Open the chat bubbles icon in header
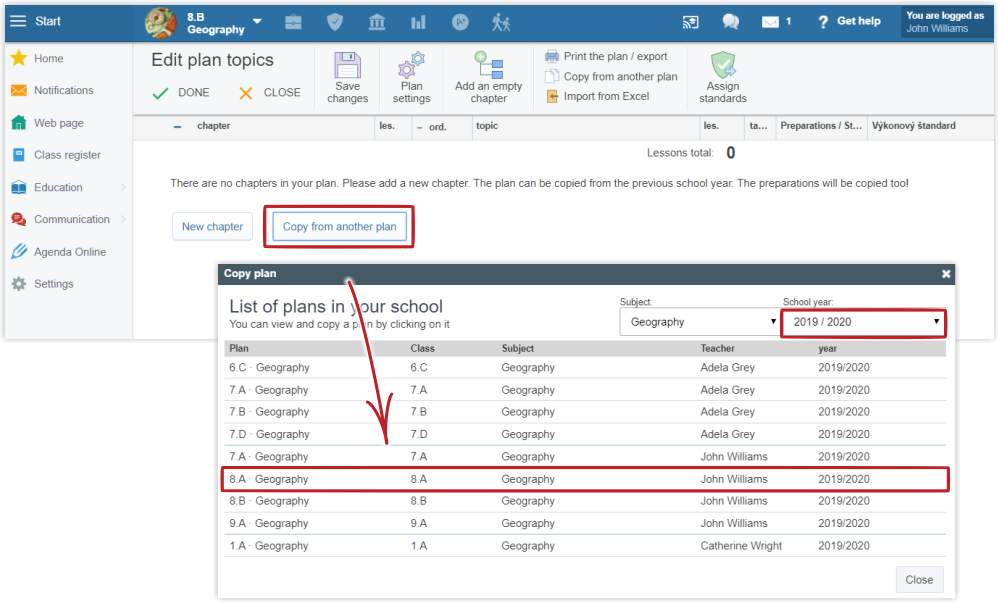The width and height of the screenshot is (999, 603). pos(731,21)
